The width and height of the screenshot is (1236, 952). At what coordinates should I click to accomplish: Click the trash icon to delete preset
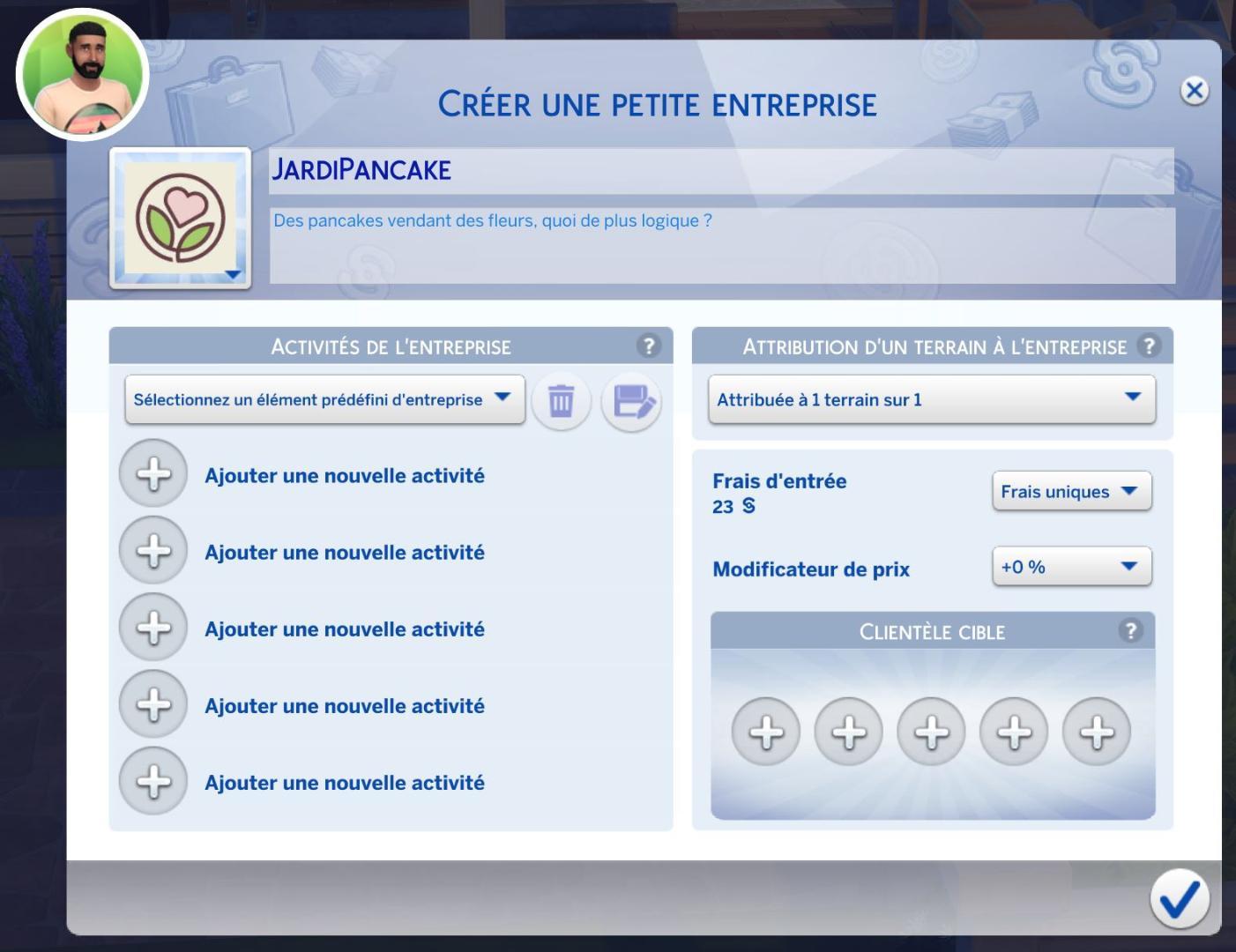[561, 401]
